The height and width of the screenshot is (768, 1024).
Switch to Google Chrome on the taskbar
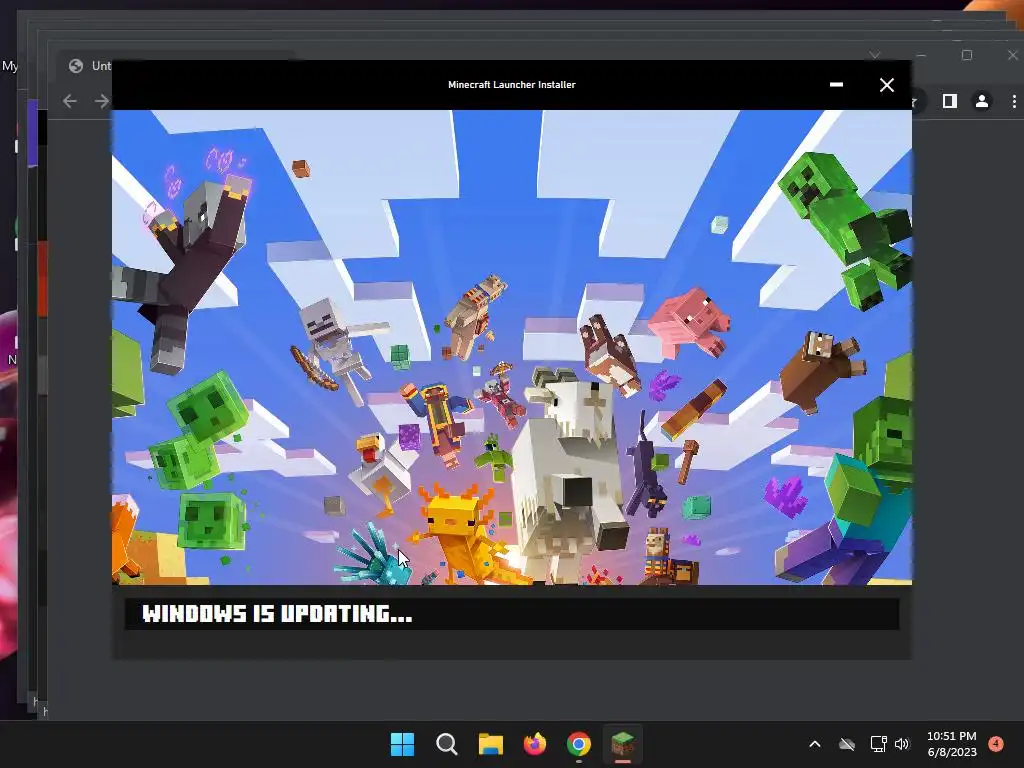579,744
